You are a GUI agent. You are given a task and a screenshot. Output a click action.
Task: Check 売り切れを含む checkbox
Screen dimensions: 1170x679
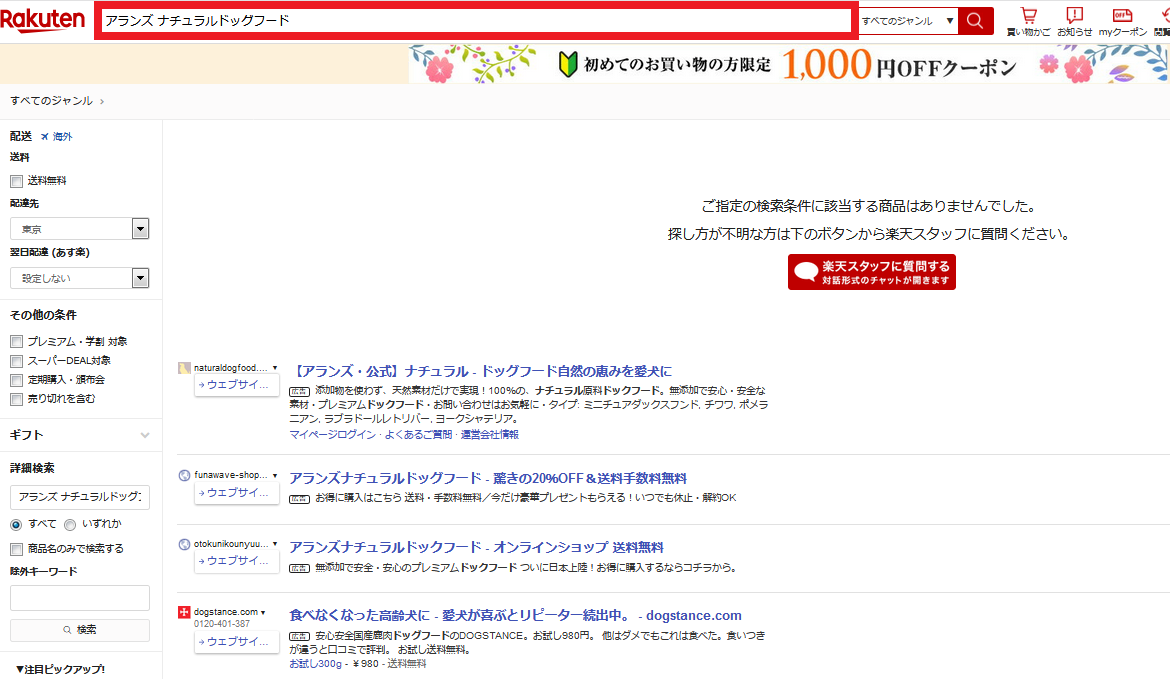(x=16, y=399)
